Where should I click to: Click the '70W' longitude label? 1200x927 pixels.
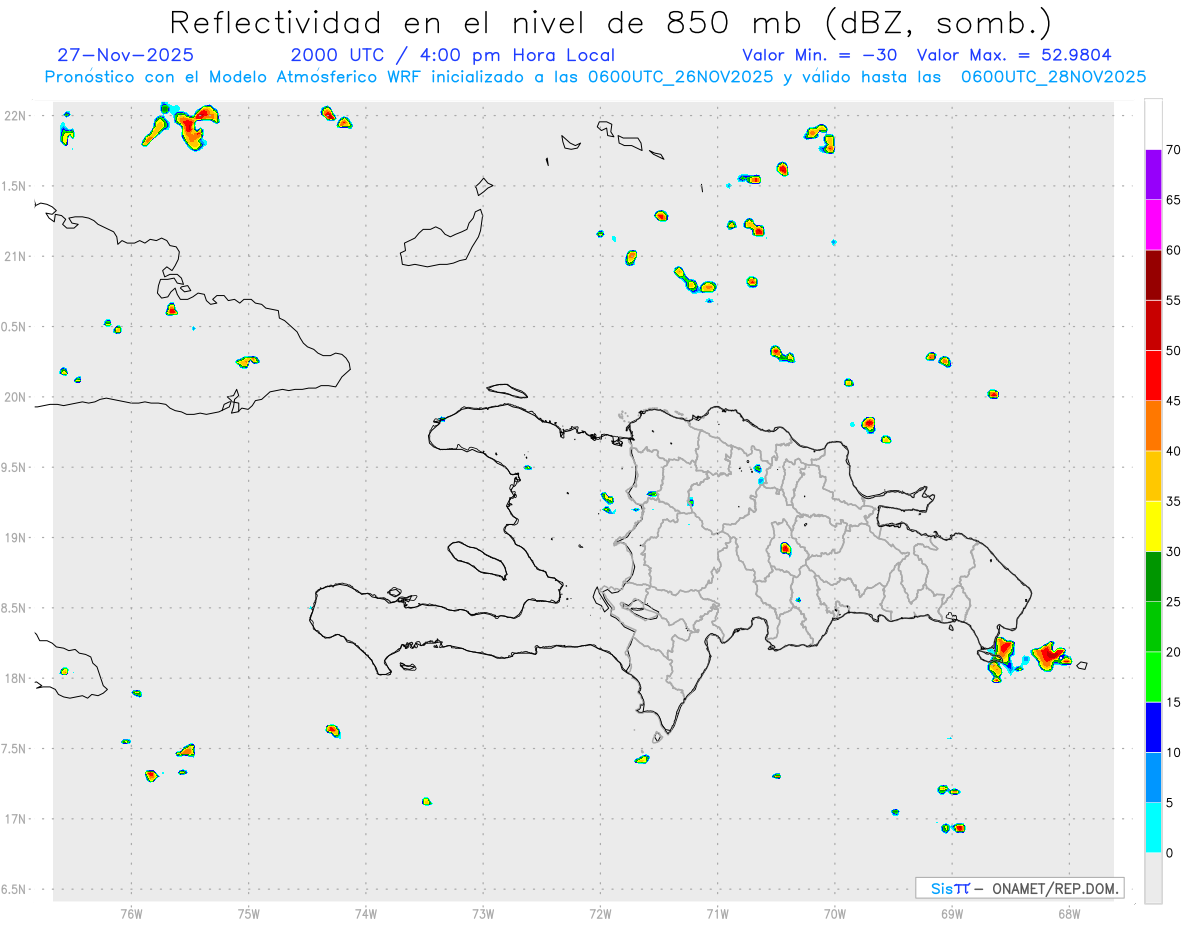click(835, 914)
